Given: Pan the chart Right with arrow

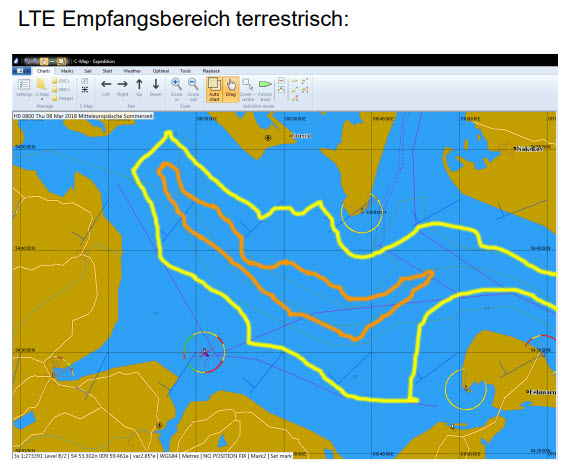Looking at the screenshot, I should (x=123, y=88).
